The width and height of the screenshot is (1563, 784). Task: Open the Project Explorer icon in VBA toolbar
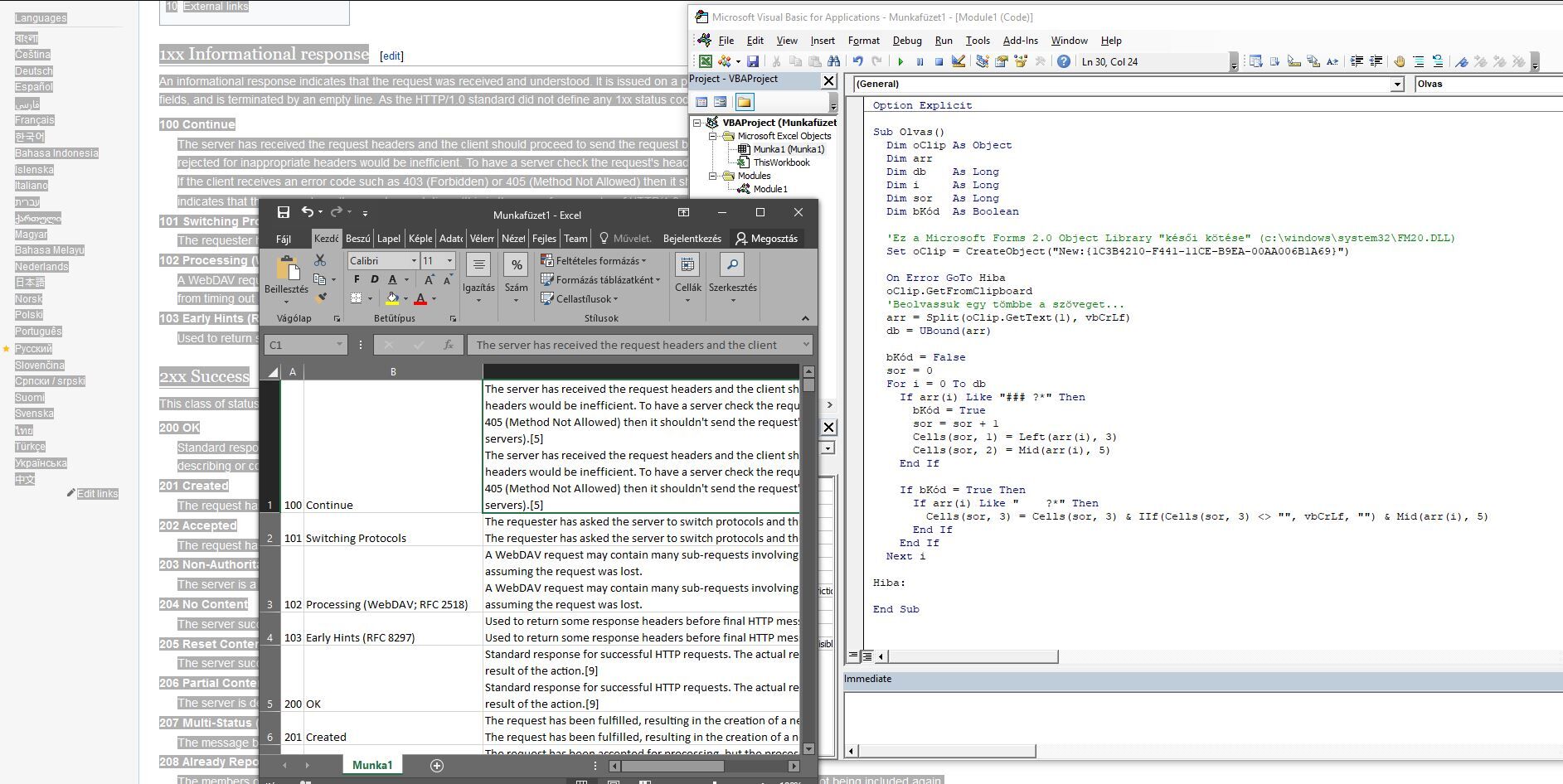click(983, 61)
